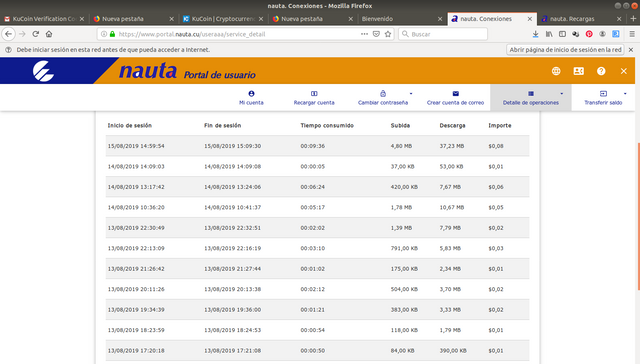The image size is (640, 364).
Task: Open Cambiar contraseña menu
Action: (x=382, y=98)
